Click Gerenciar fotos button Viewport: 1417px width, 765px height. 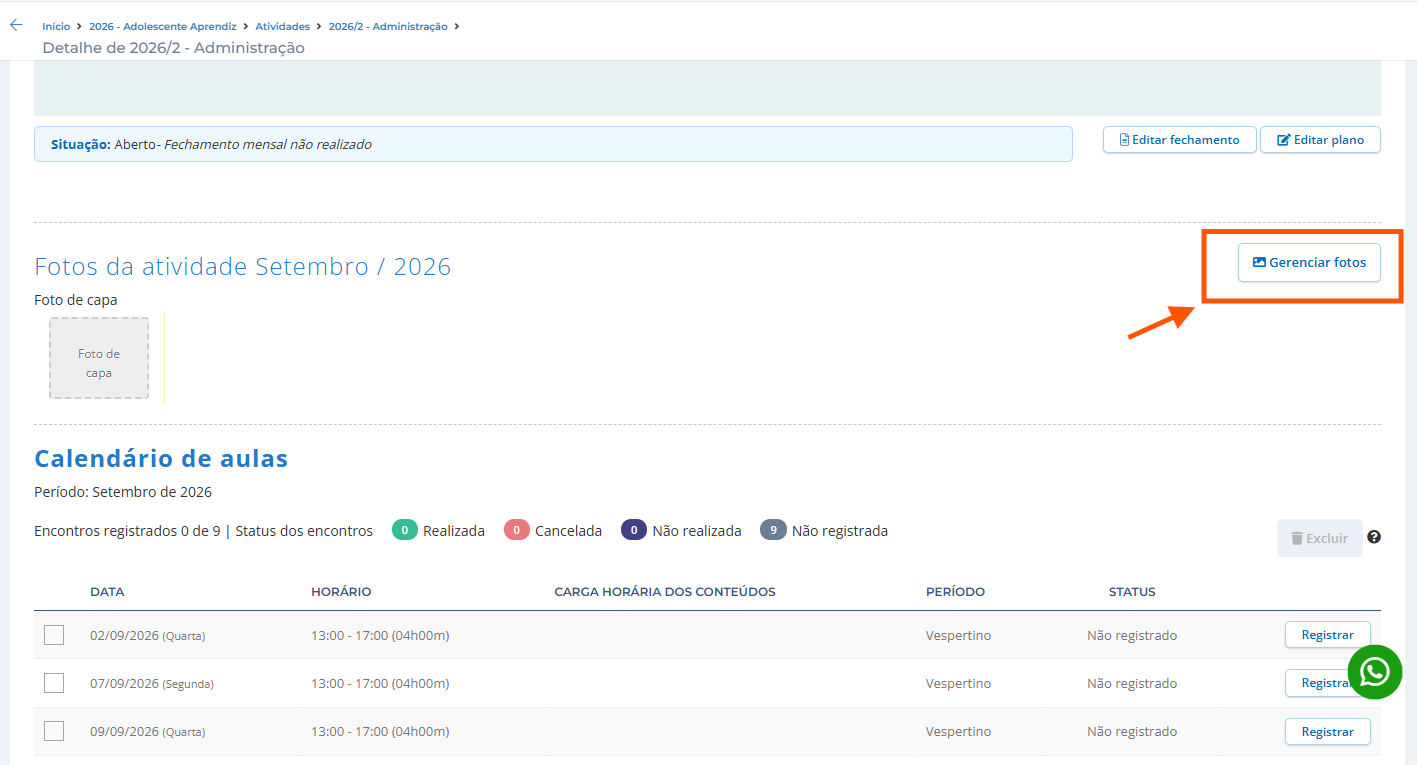pyautogui.click(x=1309, y=262)
